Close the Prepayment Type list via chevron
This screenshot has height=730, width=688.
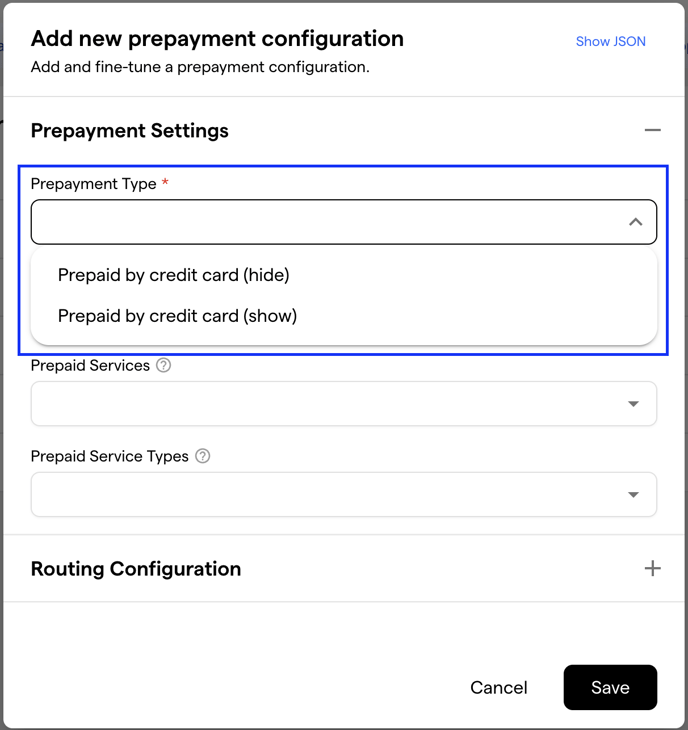tap(635, 222)
